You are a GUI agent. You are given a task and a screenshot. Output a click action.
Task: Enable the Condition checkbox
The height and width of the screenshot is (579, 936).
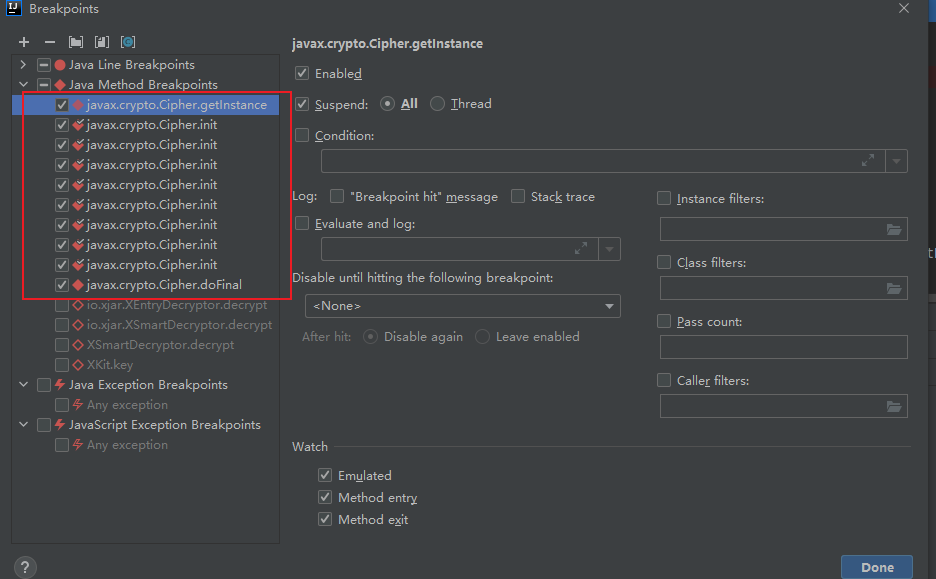tap(302, 136)
